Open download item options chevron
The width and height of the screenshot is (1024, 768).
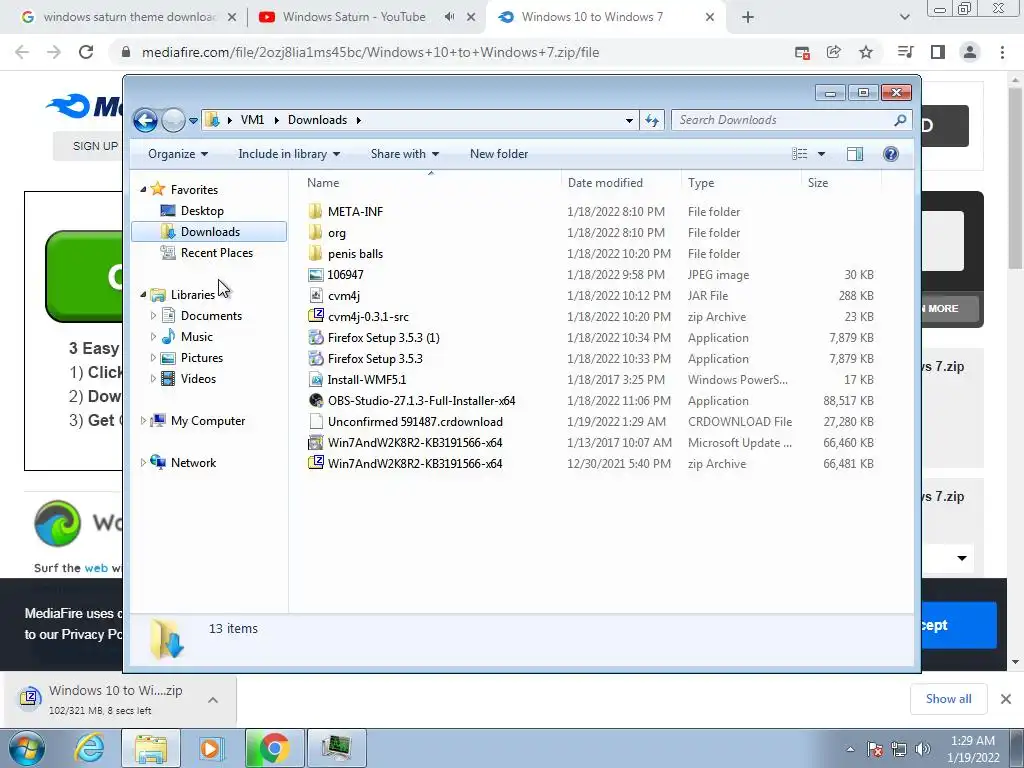coord(213,700)
